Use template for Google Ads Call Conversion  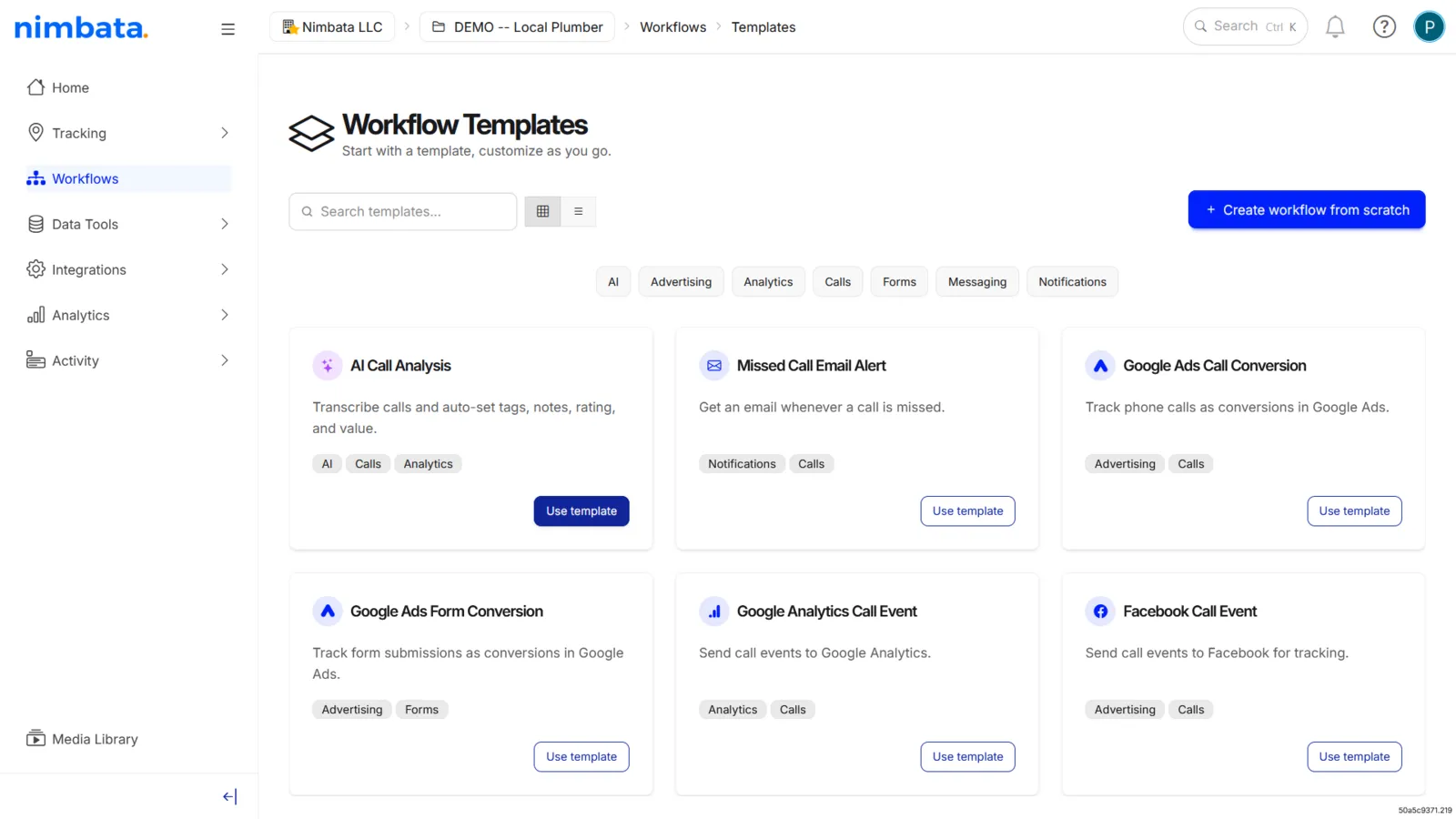1354,511
